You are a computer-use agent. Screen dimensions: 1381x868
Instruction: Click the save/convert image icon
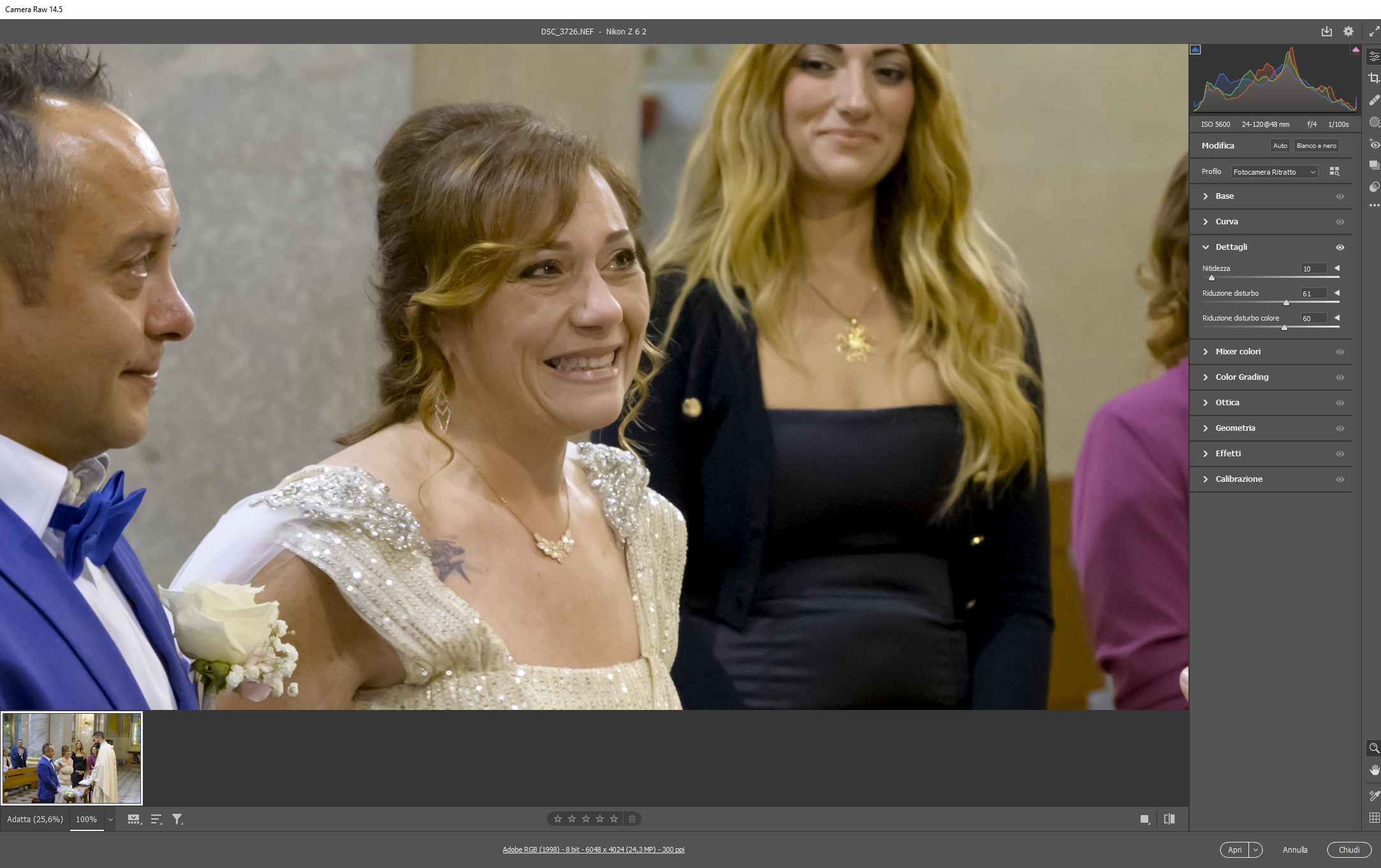pyautogui.click(x=1326, y=31)
